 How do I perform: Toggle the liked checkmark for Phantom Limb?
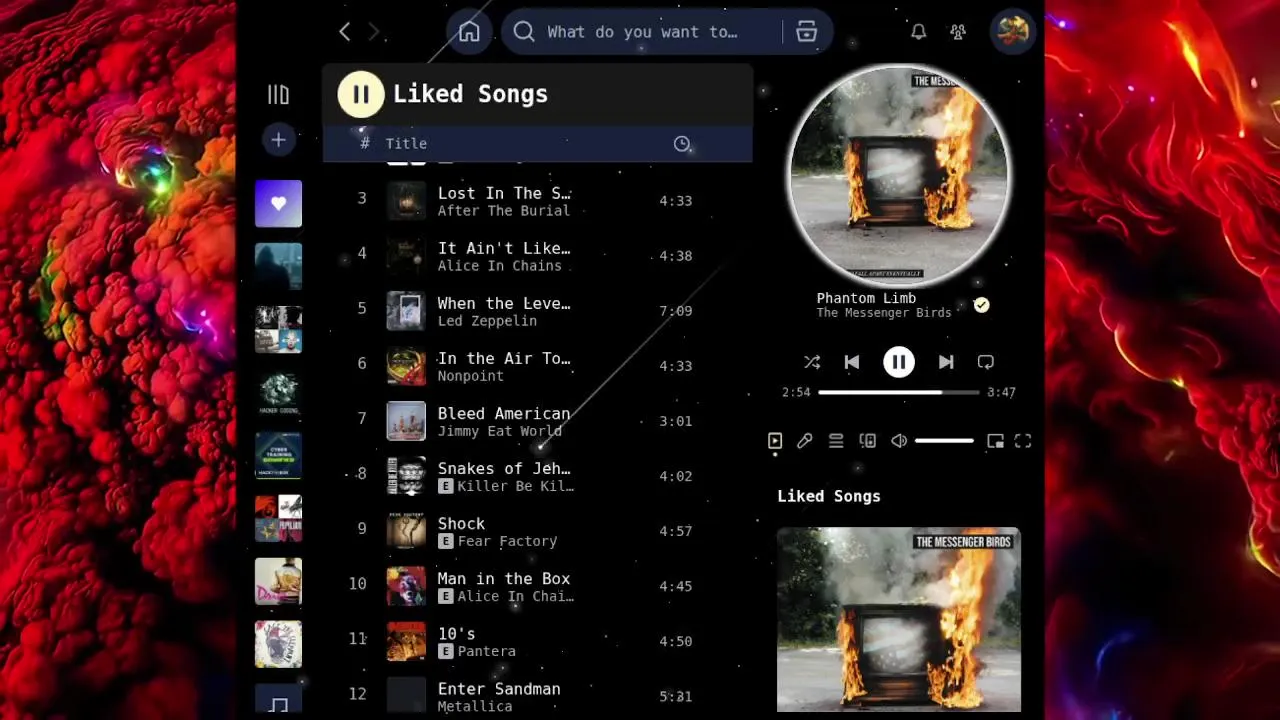[x=982, y=305]
